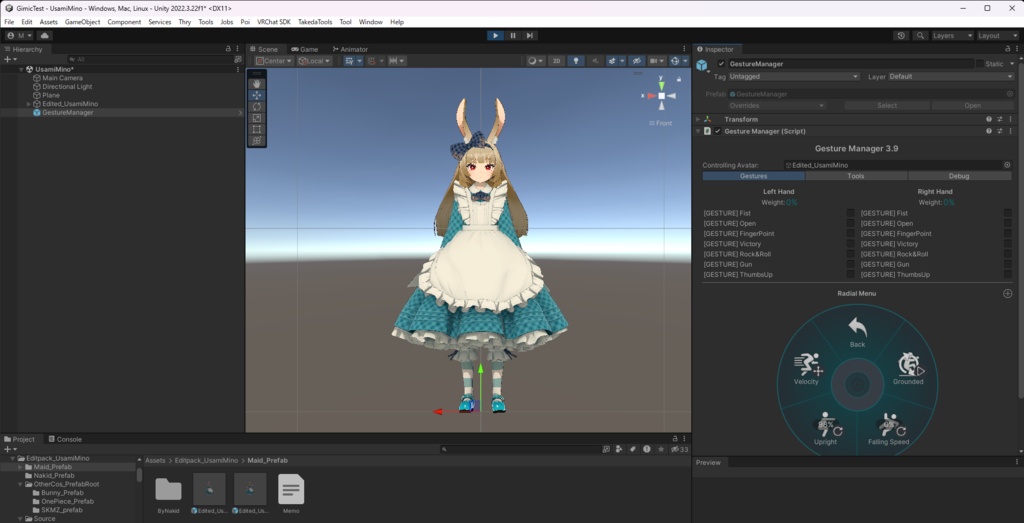
Task: Click the Undo History icon
Action: [x=901, y=35]
